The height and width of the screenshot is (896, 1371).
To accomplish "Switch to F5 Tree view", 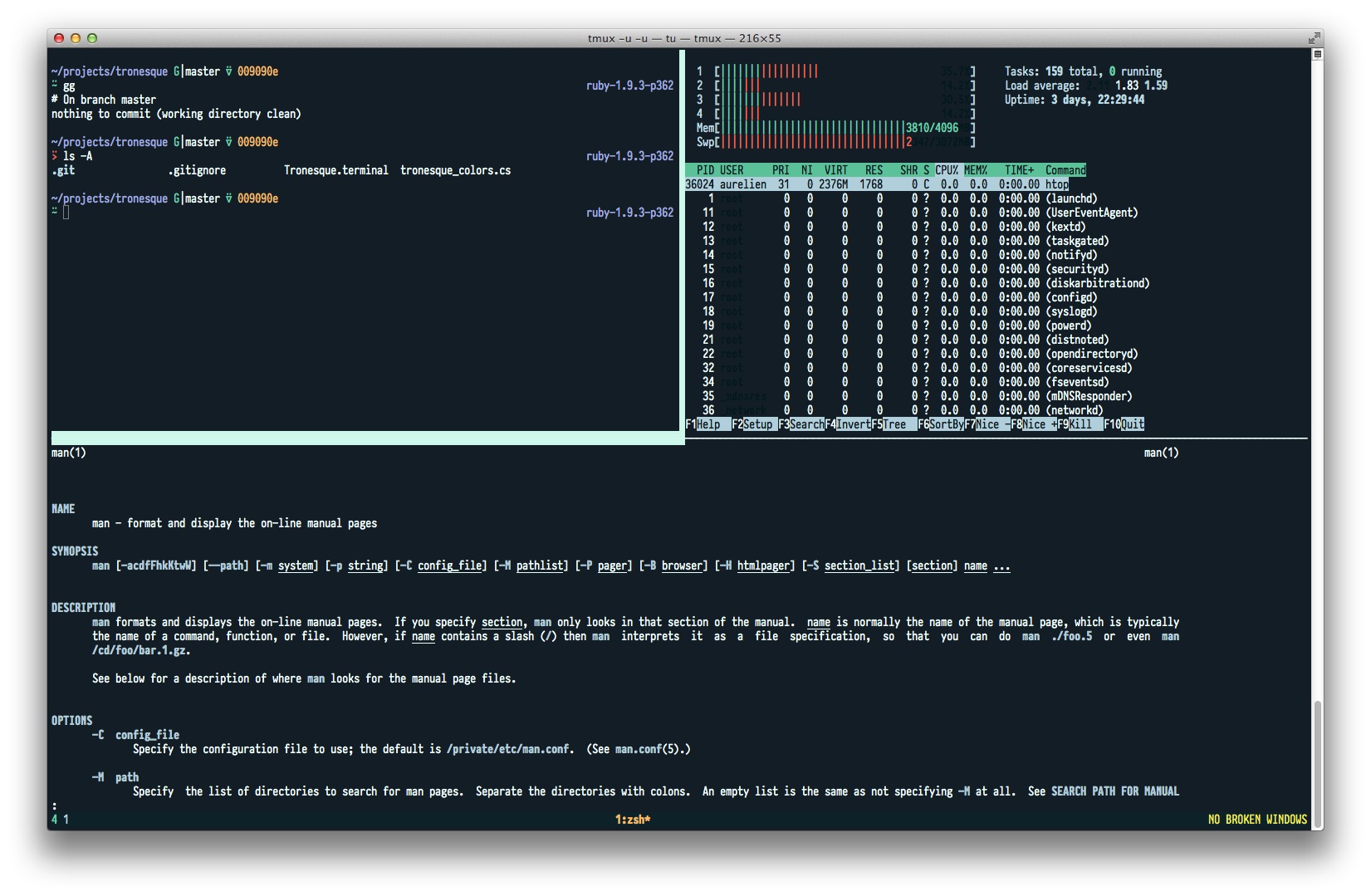I will tap(894, 424).
